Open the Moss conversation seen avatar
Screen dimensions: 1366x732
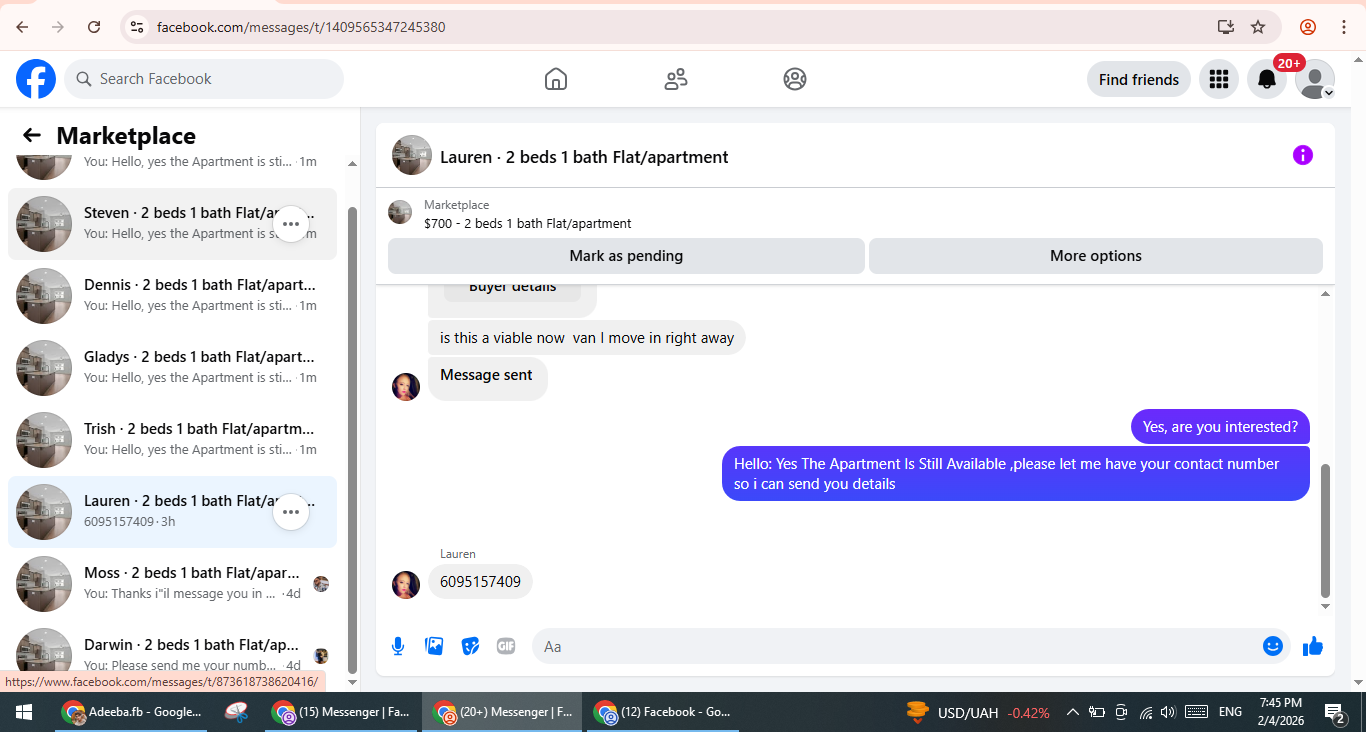click(x=321, y=584)
